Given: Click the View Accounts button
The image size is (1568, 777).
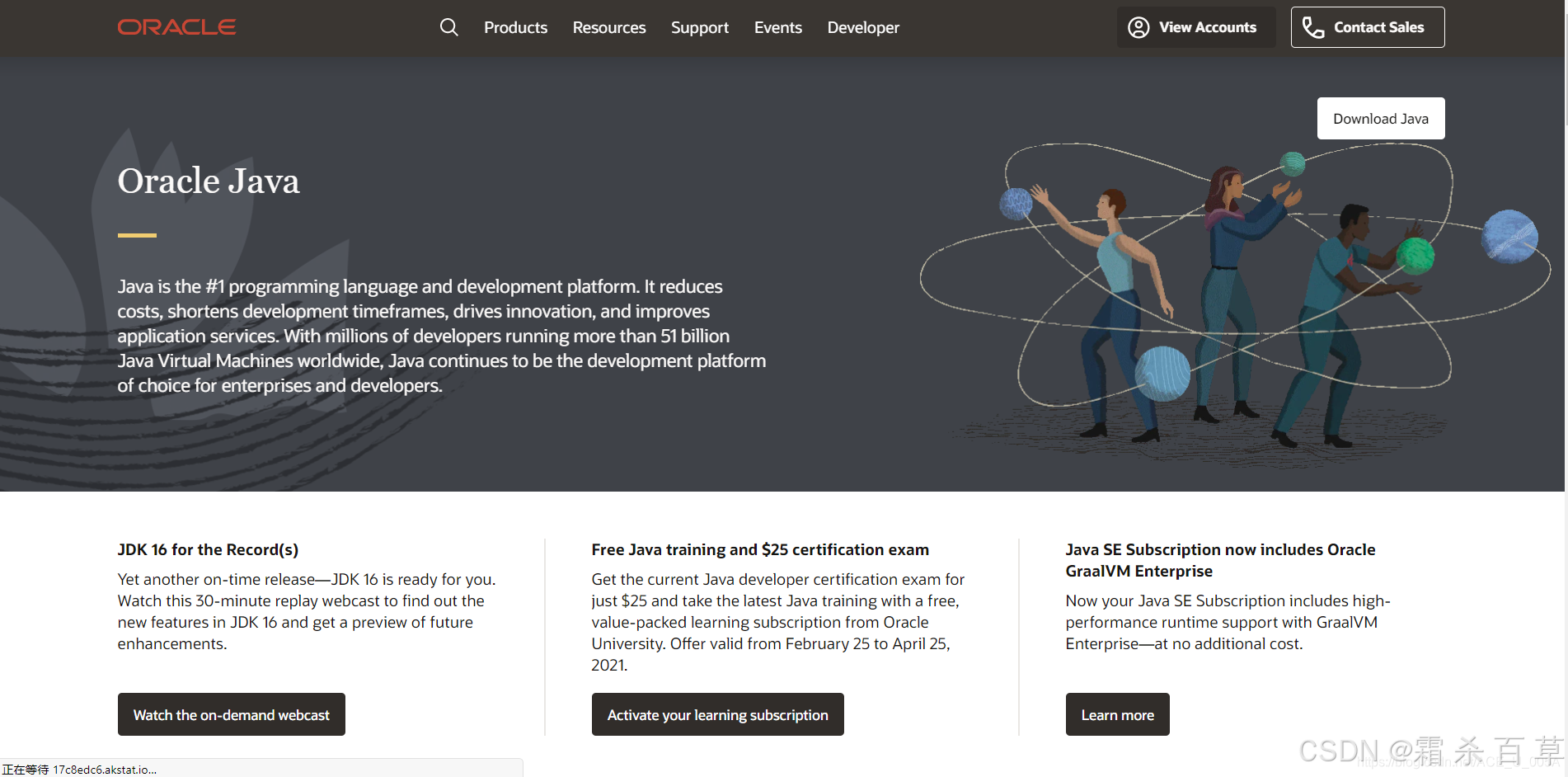Looking at the screenshot, I should coord(1196,27).
